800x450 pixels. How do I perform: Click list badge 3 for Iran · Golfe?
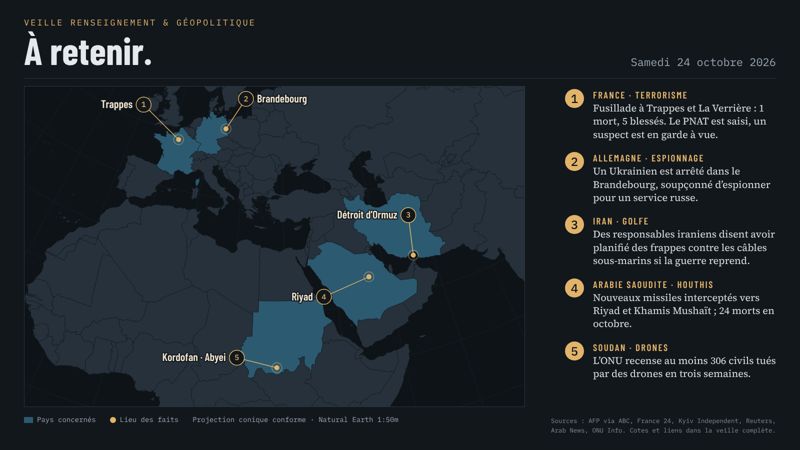click(574, 225)
